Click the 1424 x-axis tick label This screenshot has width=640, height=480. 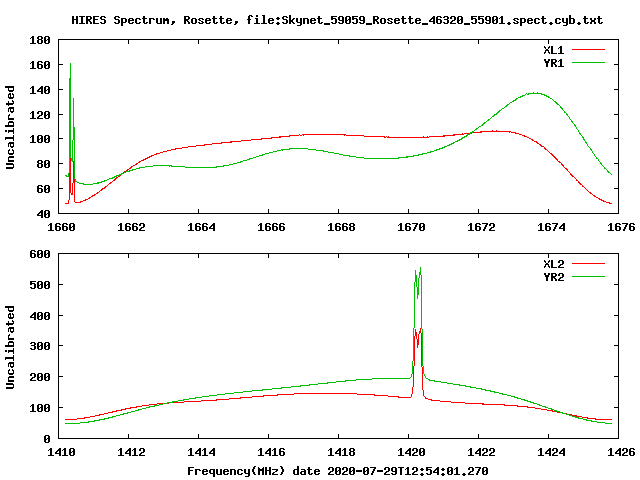tap(551, 452)
